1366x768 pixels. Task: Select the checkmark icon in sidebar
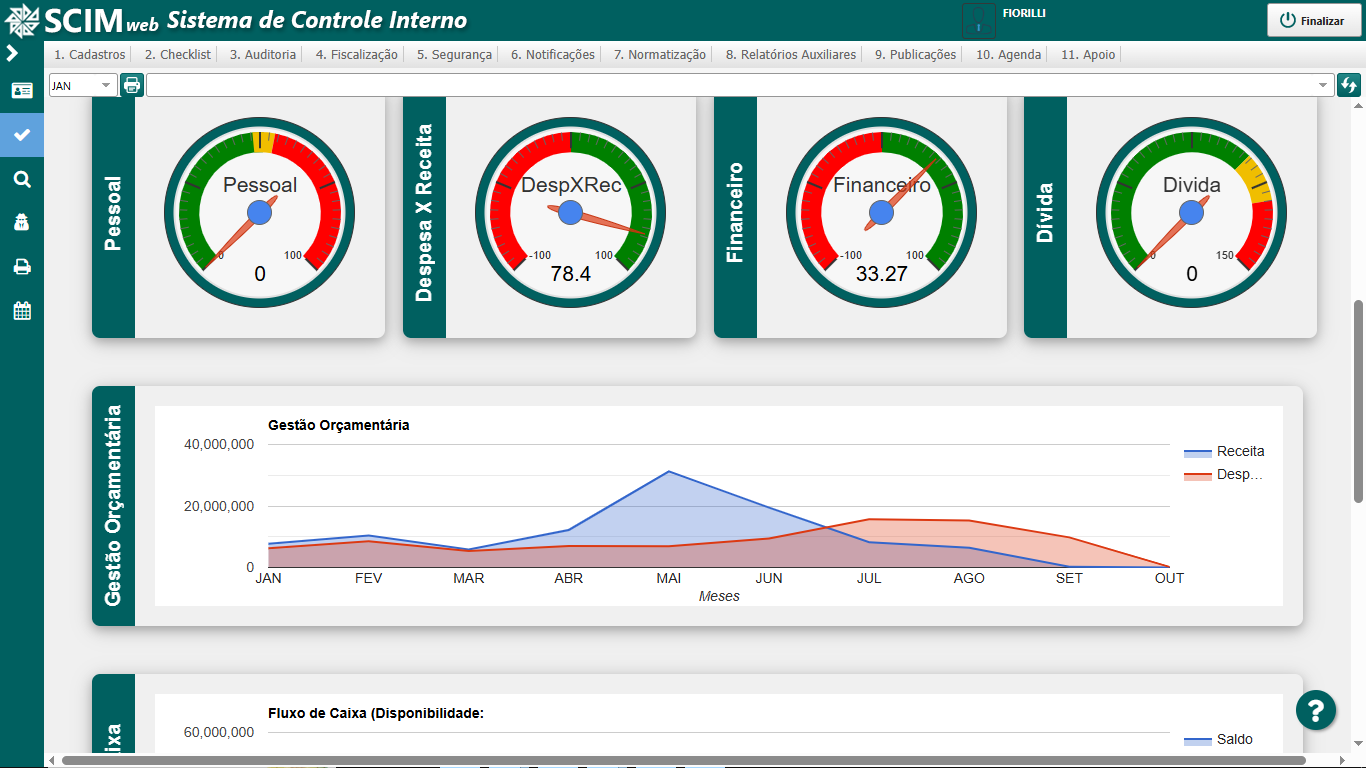click(x=22, y=135)
